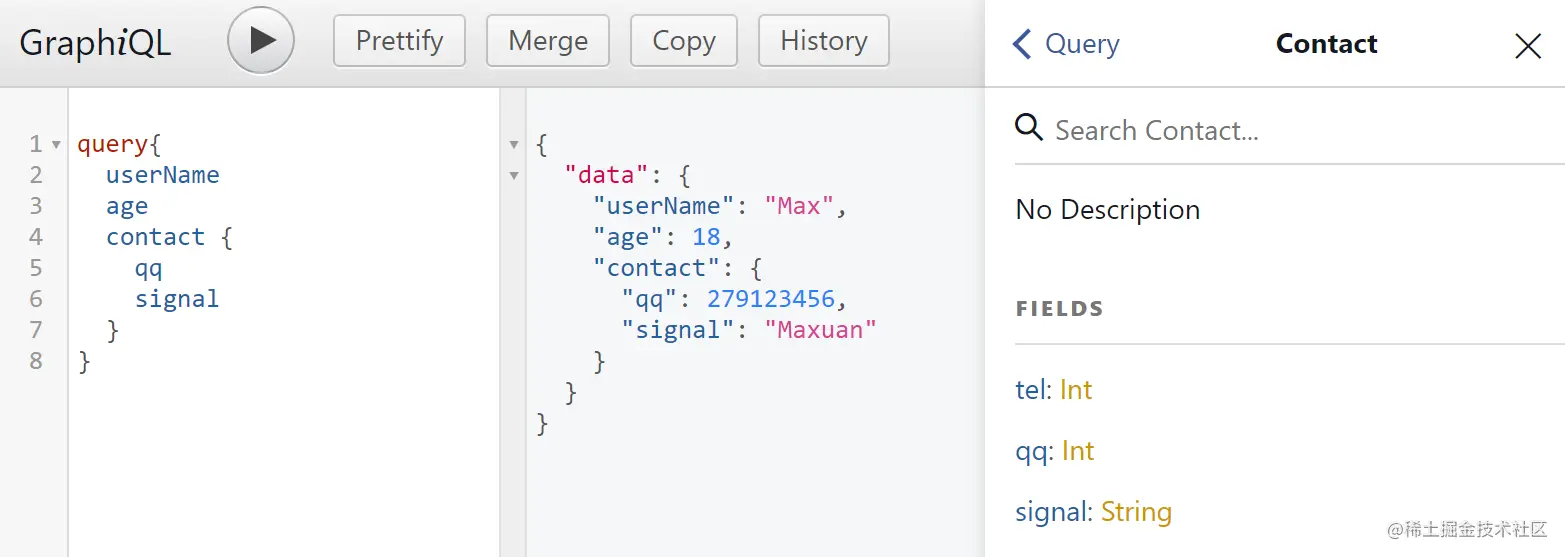Collapse the "data" object fold arrow
Image resolution: width=1565 pixels, height=557 pixels.
click(x=514, y=176)
